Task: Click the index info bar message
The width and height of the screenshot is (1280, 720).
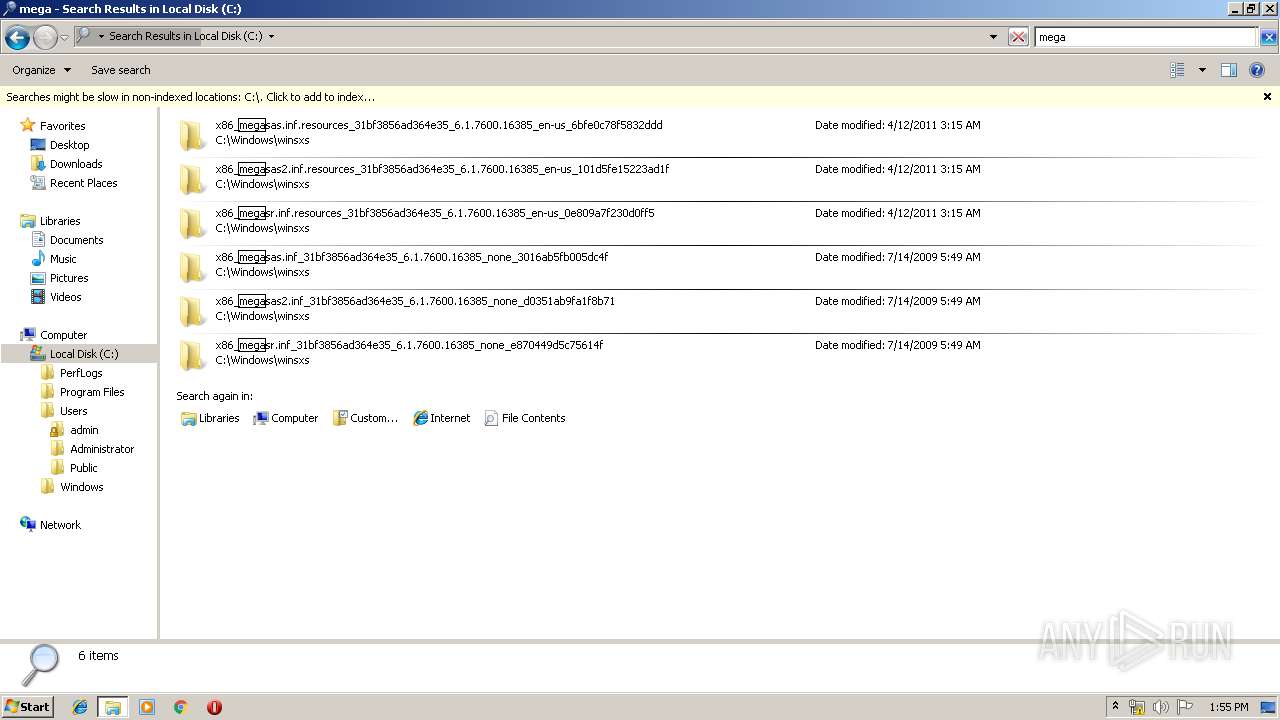Action: [191, 97]
